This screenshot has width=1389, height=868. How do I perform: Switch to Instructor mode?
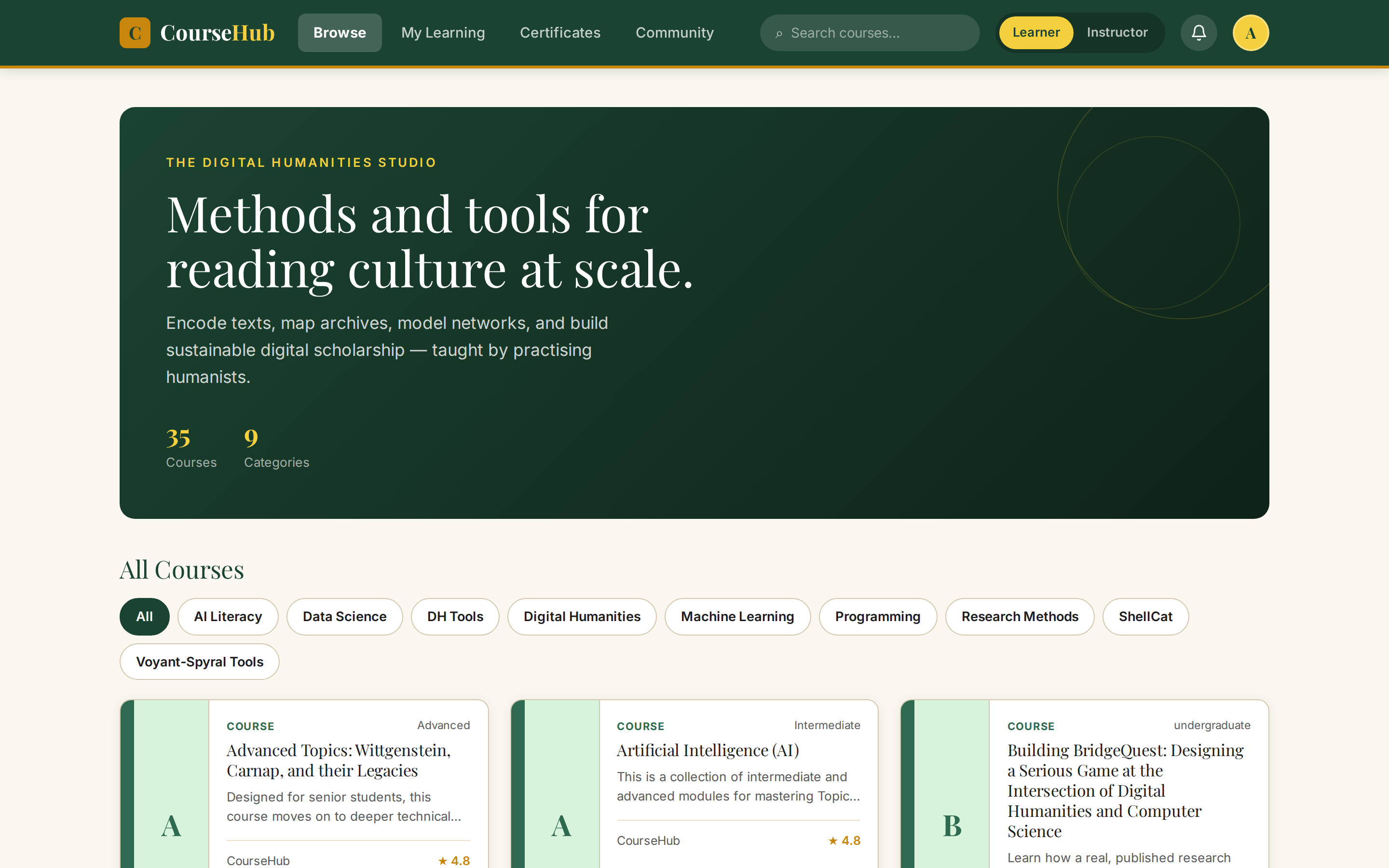[x=1117, y=33]
